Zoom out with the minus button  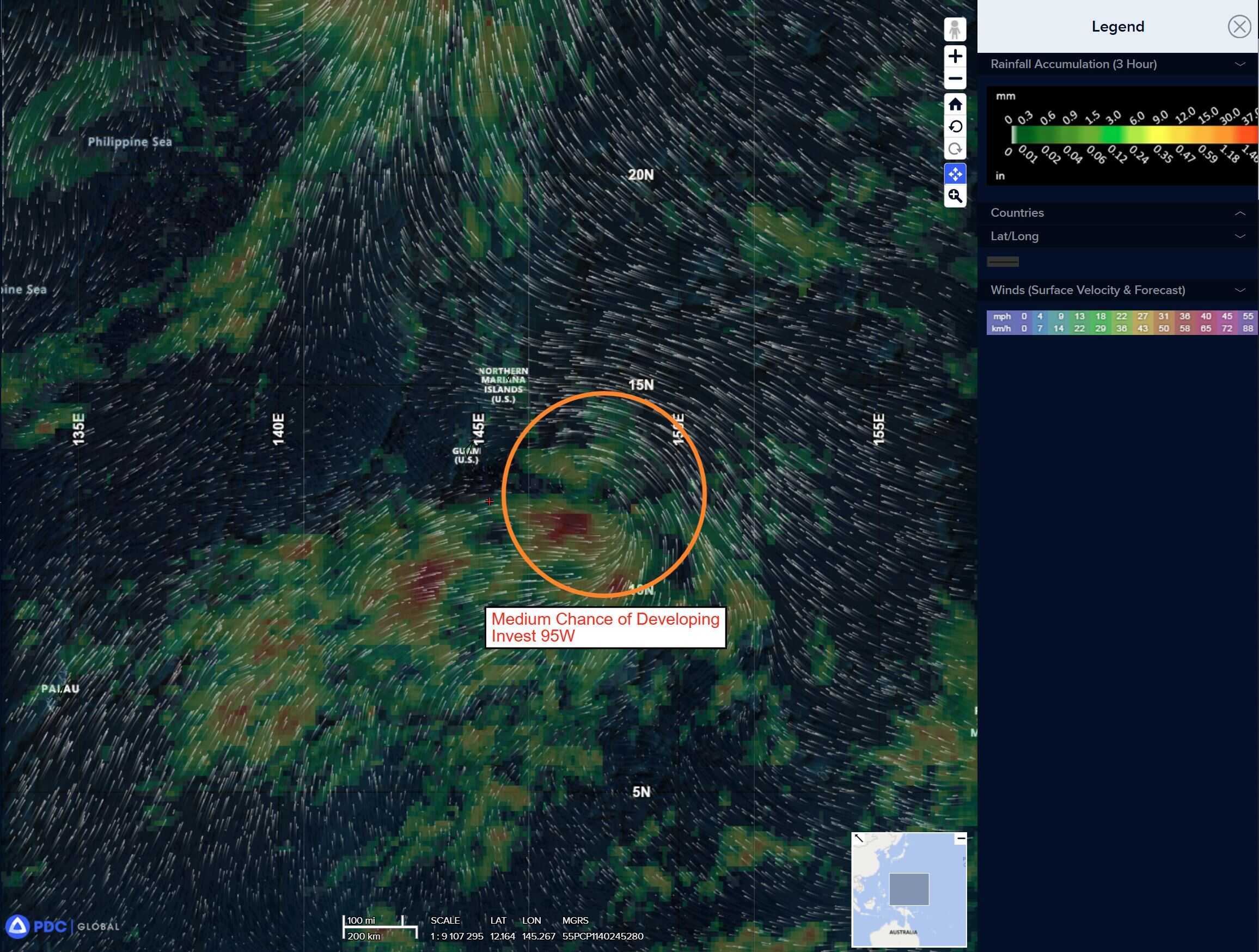[955, 78]
